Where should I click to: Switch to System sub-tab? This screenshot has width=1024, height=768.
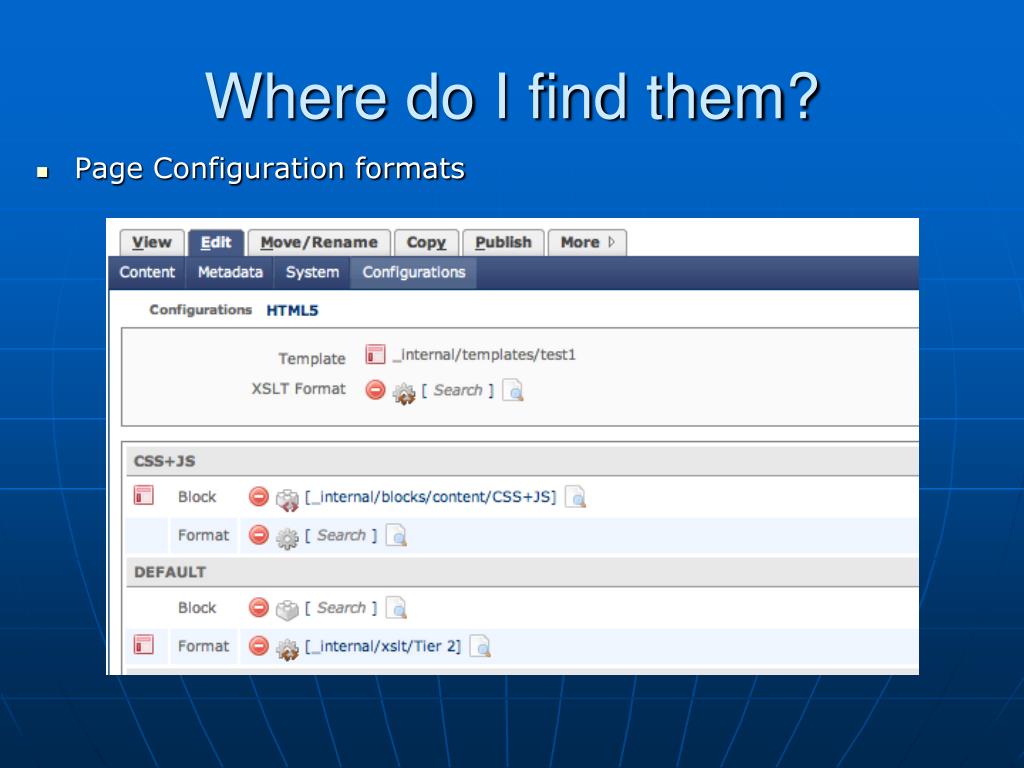click(x=312, y=272)
